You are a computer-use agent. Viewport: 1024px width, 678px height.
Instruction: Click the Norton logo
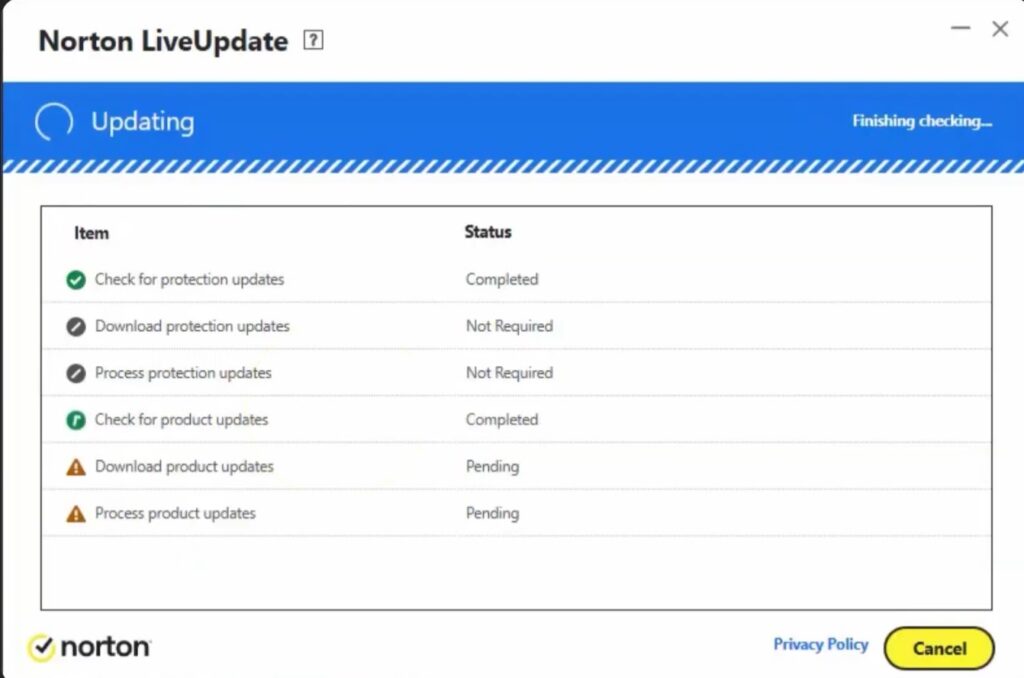(x=89, y=647)
